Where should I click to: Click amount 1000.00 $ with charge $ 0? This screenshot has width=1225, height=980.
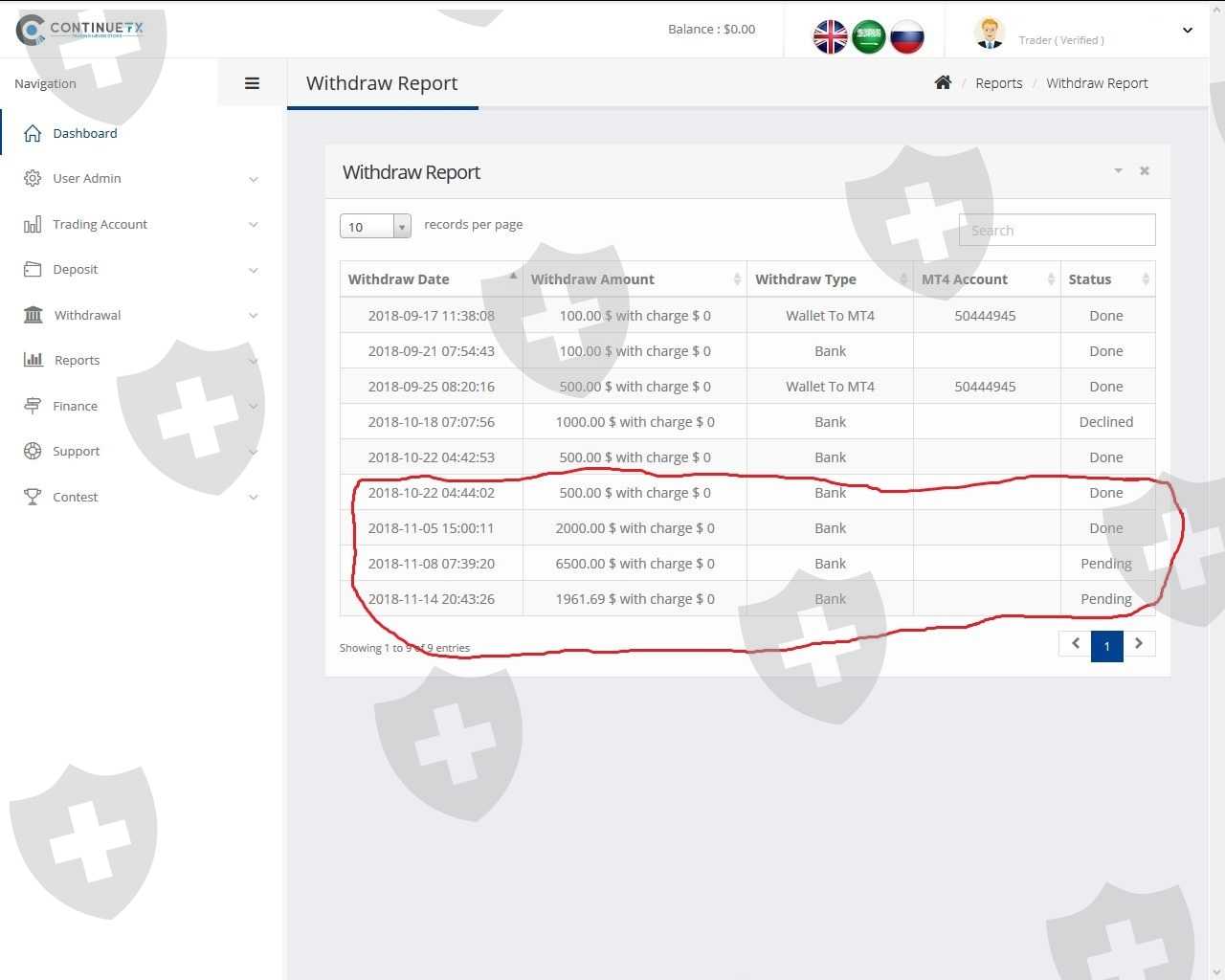(635, 422)
